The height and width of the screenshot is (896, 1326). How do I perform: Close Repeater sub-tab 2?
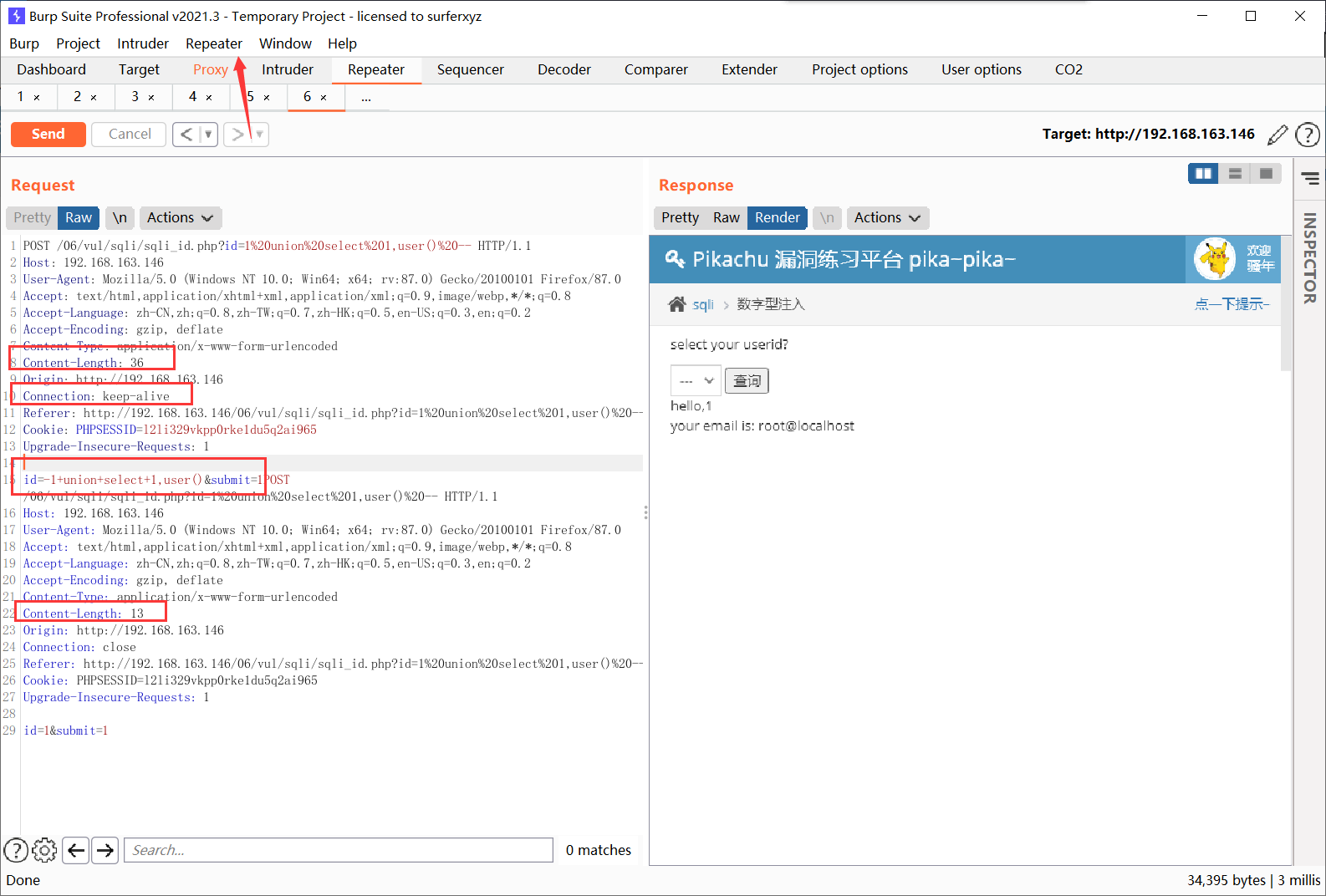(x=94, y=98)
